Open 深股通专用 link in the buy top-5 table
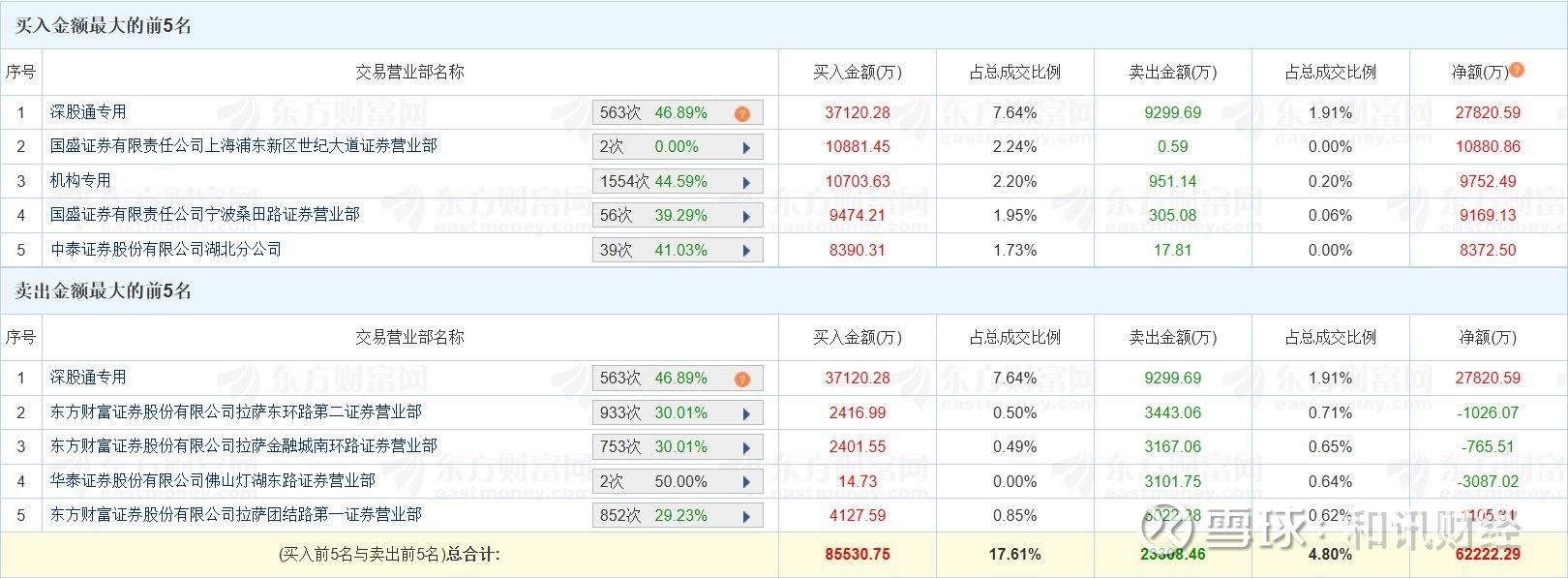 88,112
